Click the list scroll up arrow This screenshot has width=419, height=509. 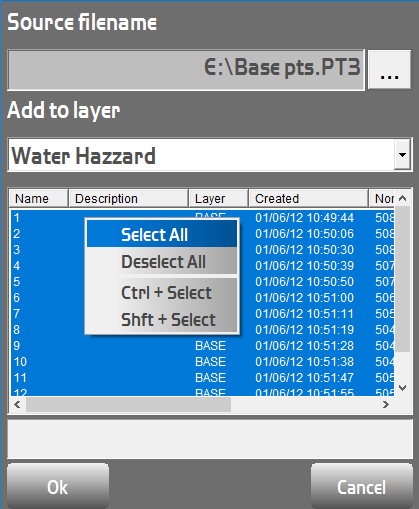(x=403, y=199)
